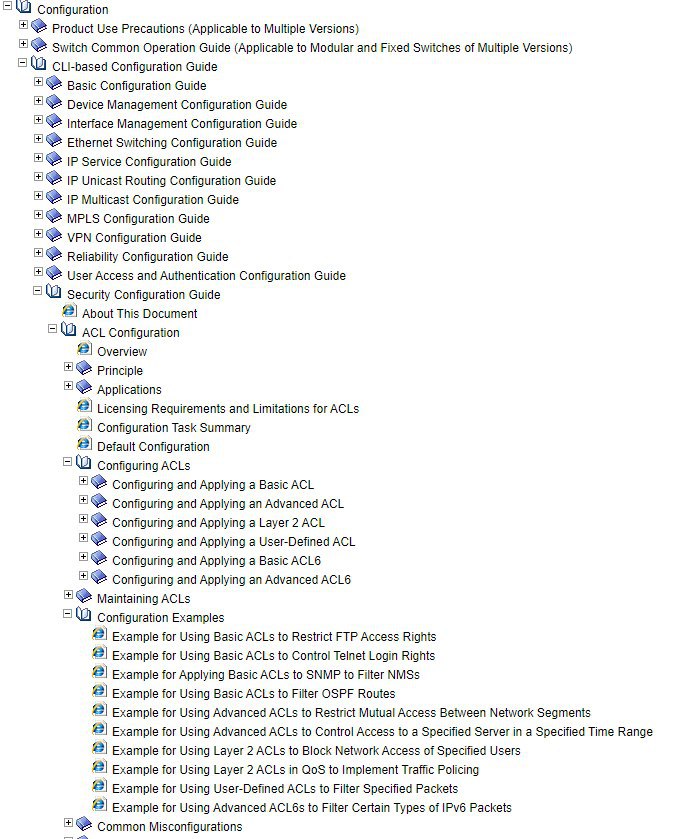Image resolution: width=692 pixels, height=839 pixels.
Task: Open User-Defined ACLs Filter Specified Packets example
Action: (285, 789)
